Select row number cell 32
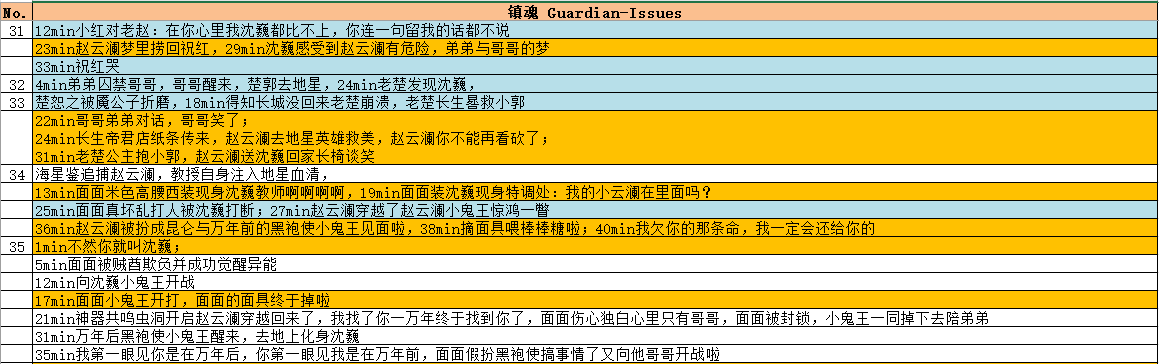 17,84
